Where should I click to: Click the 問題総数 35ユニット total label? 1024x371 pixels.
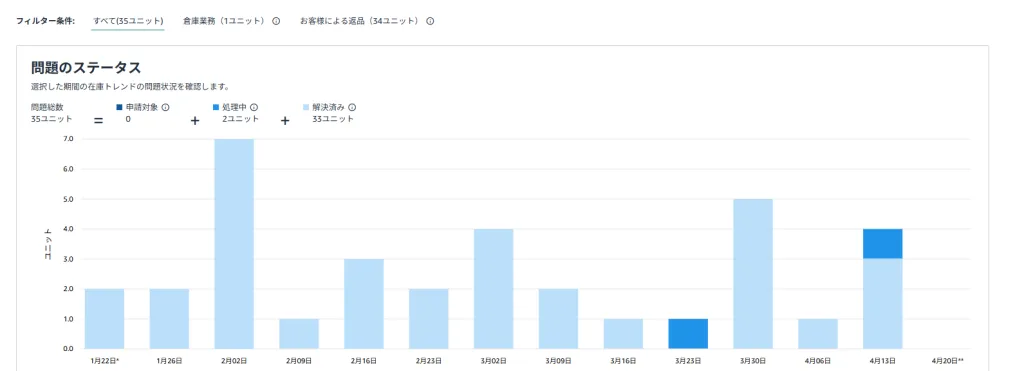tap(51, 113)
